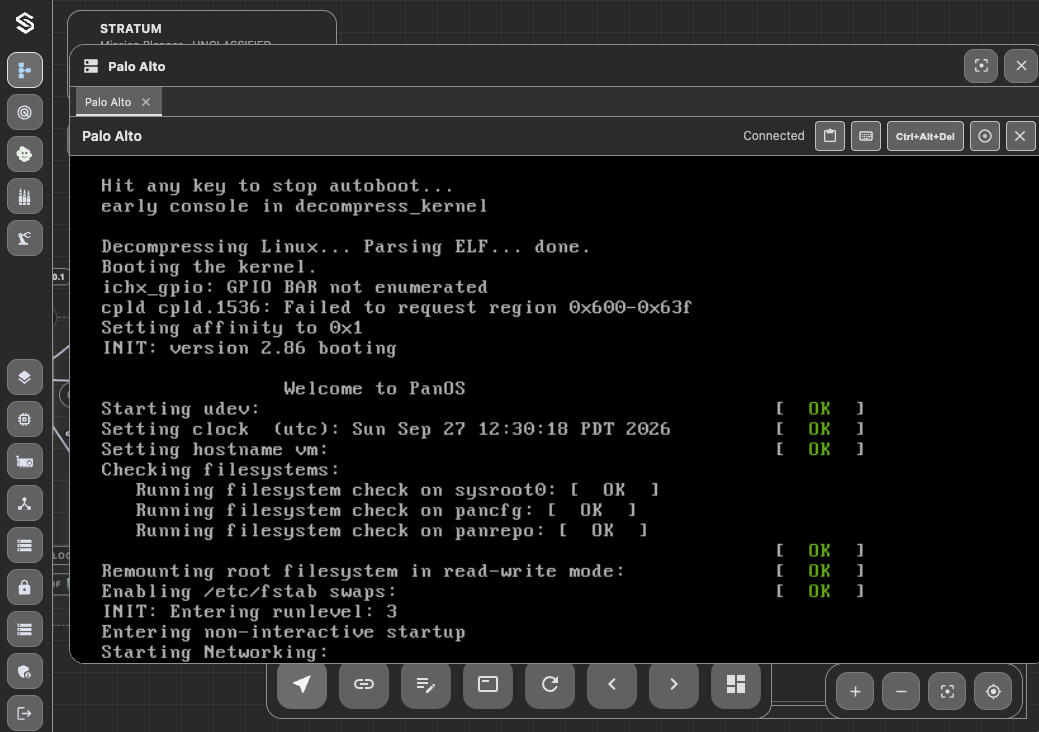Viewport: 1039px width, 732px height.
Task: Click the Stratum logo icon
Action: (25, 23)
